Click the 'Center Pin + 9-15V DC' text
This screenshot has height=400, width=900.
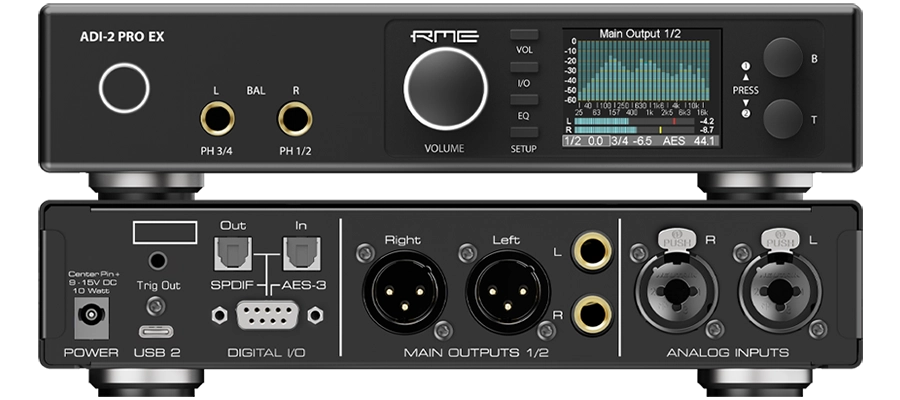92,278
